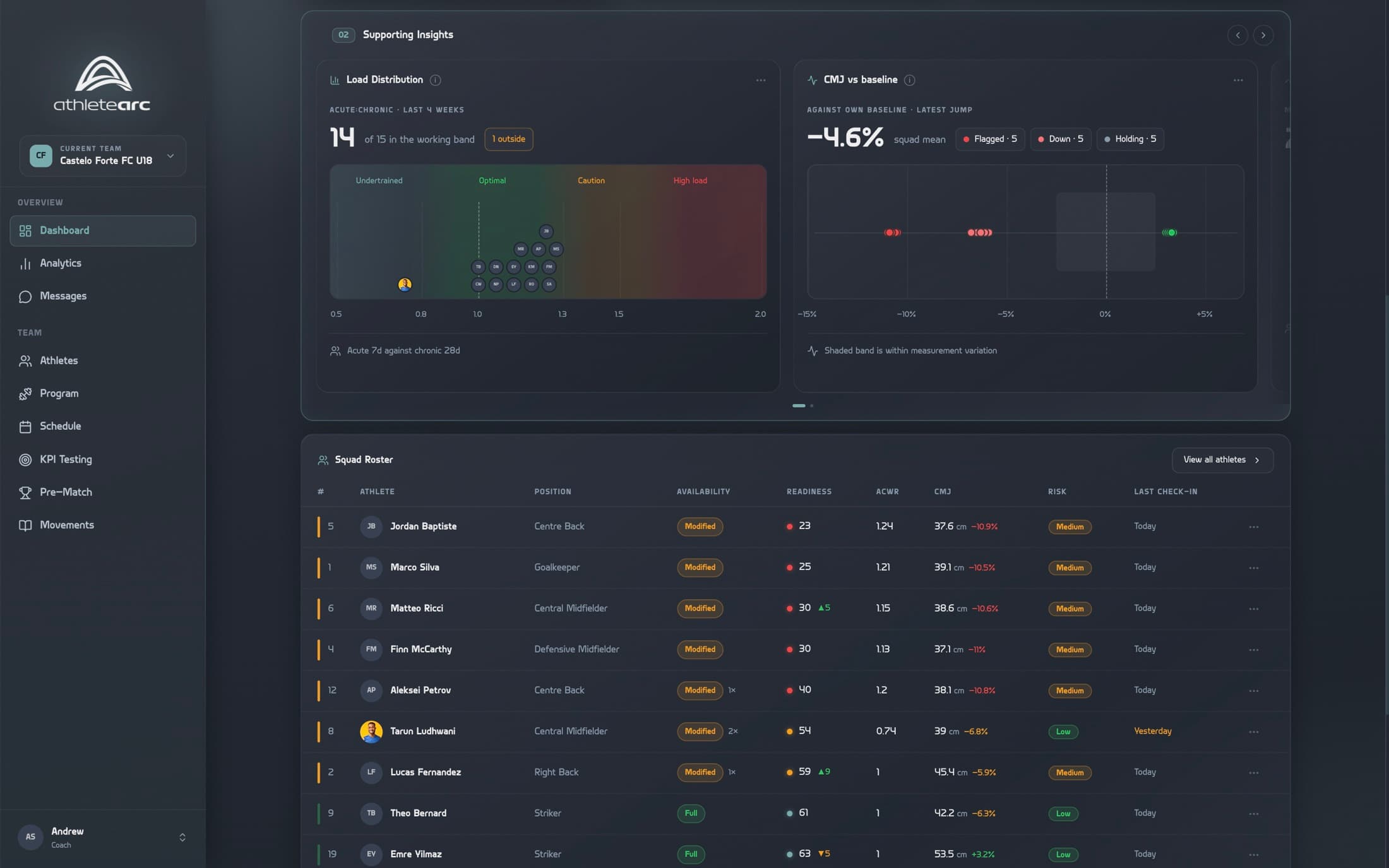Click the Schedule calendar icon
This screenshot has height=868, width=1389.
(25, 427)
